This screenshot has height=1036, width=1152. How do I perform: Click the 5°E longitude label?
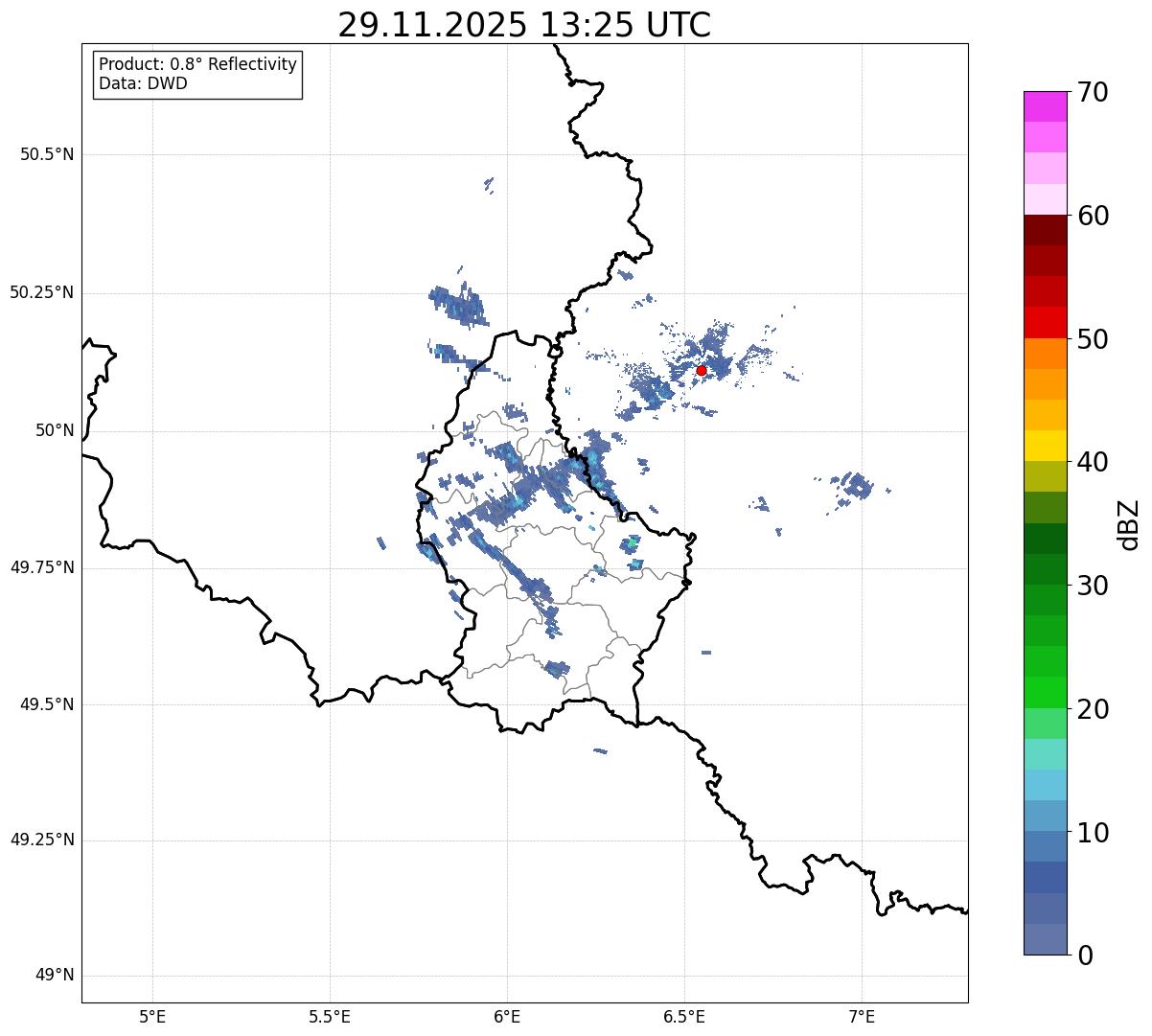coord(152,1017)
